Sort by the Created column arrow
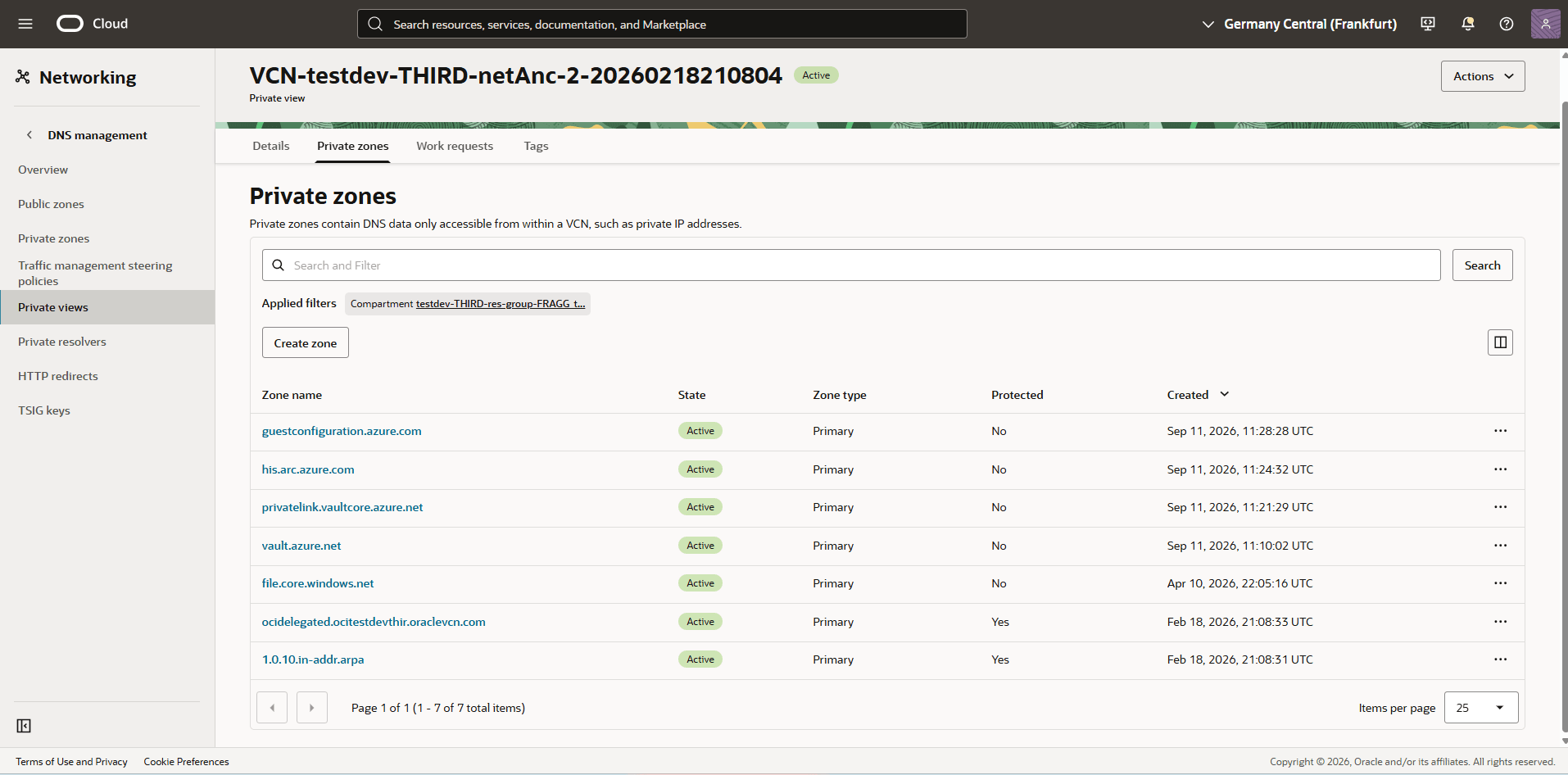 point(1225,395)
